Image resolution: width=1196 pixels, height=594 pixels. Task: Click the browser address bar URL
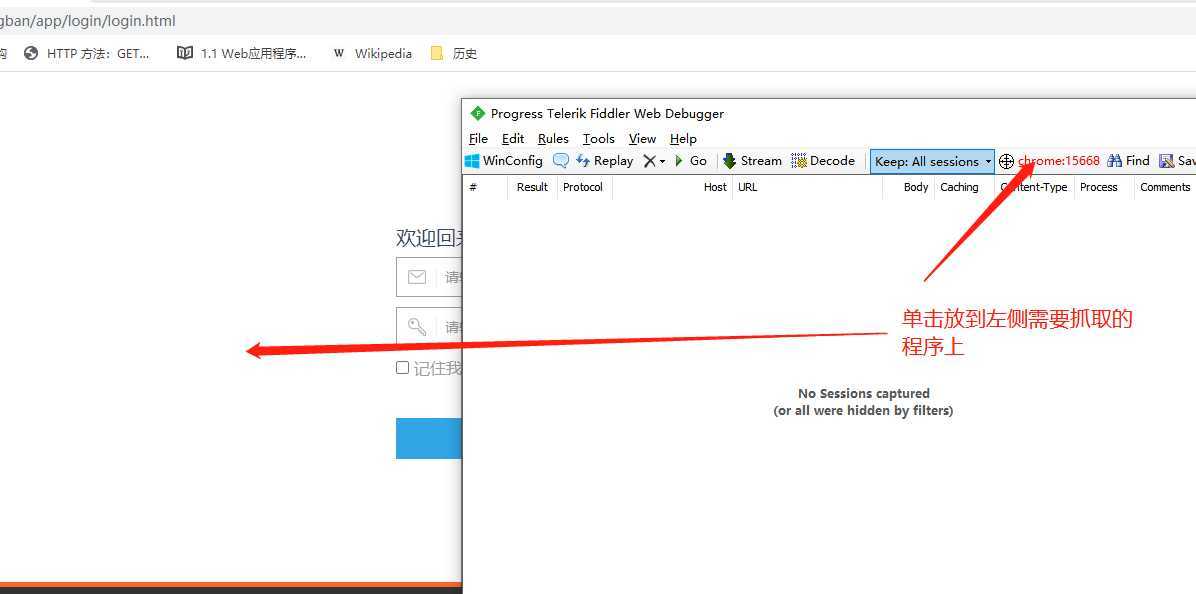point(88,21)
